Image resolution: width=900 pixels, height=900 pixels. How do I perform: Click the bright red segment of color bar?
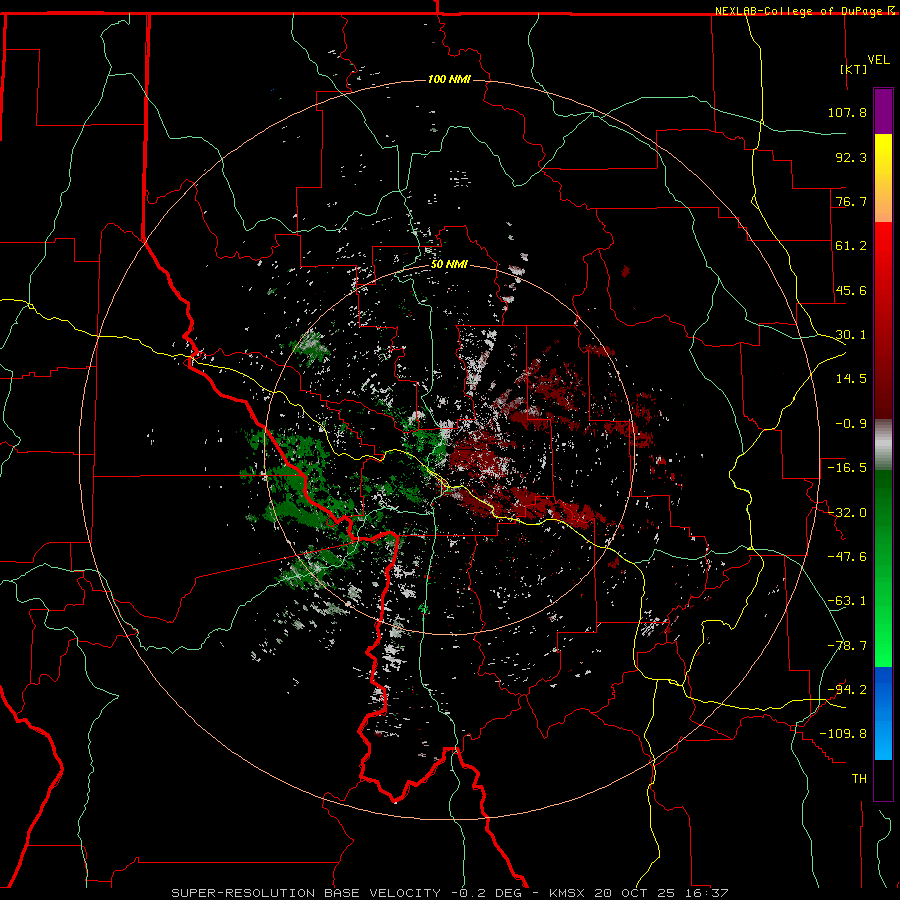[x=883, y=320]
